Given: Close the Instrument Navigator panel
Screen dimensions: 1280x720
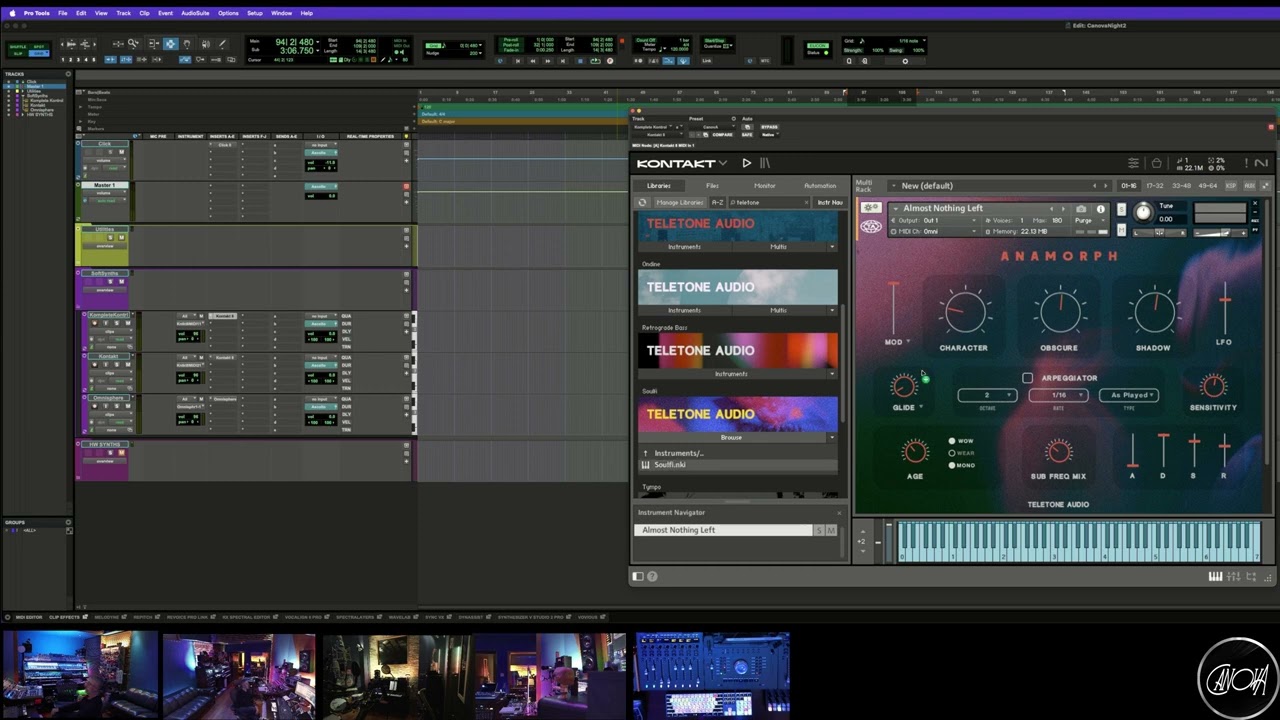Looking at the screenshot, I should point(838,513).
